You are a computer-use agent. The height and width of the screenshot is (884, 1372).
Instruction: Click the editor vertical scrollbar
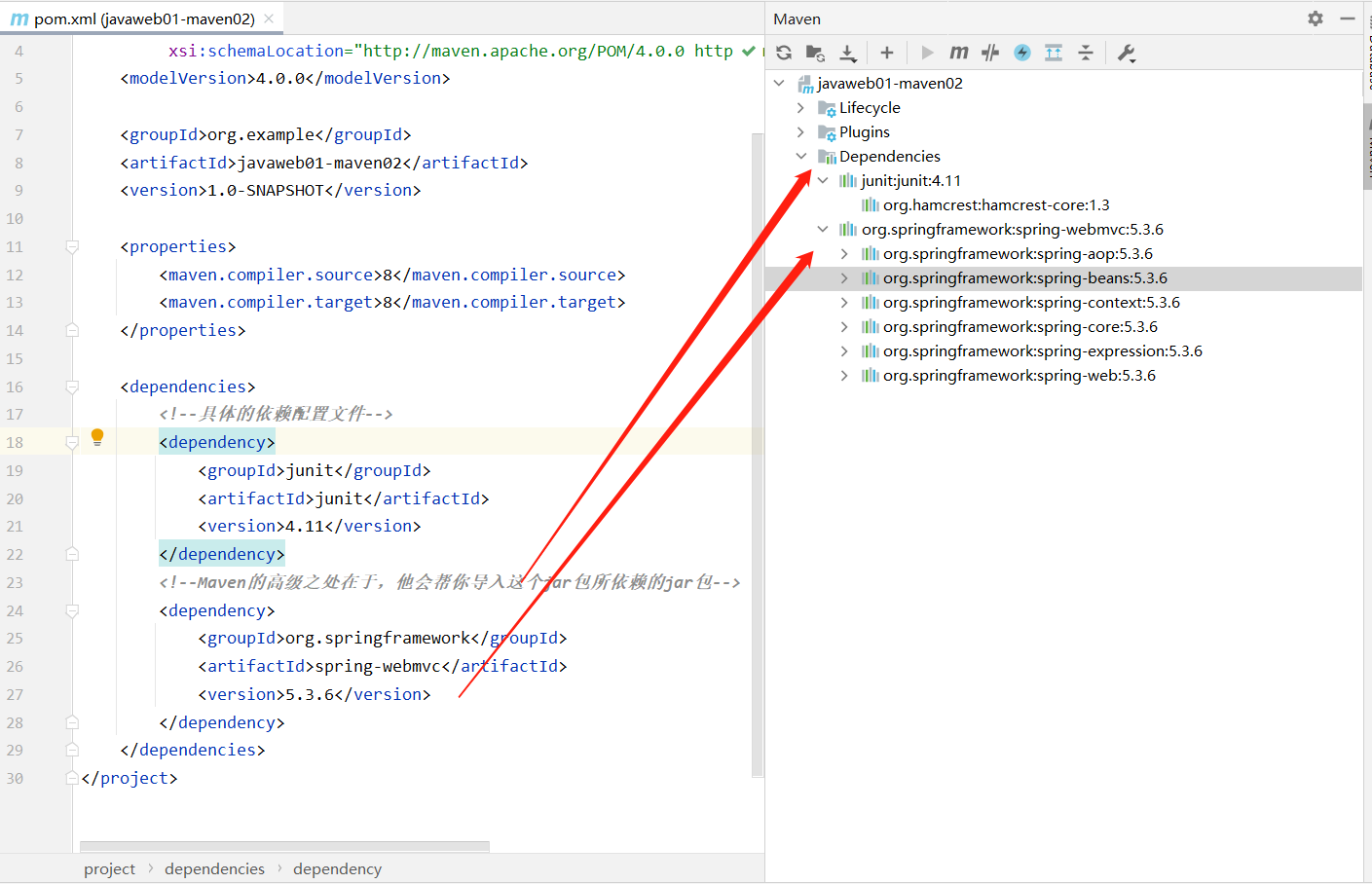point(758,456)
